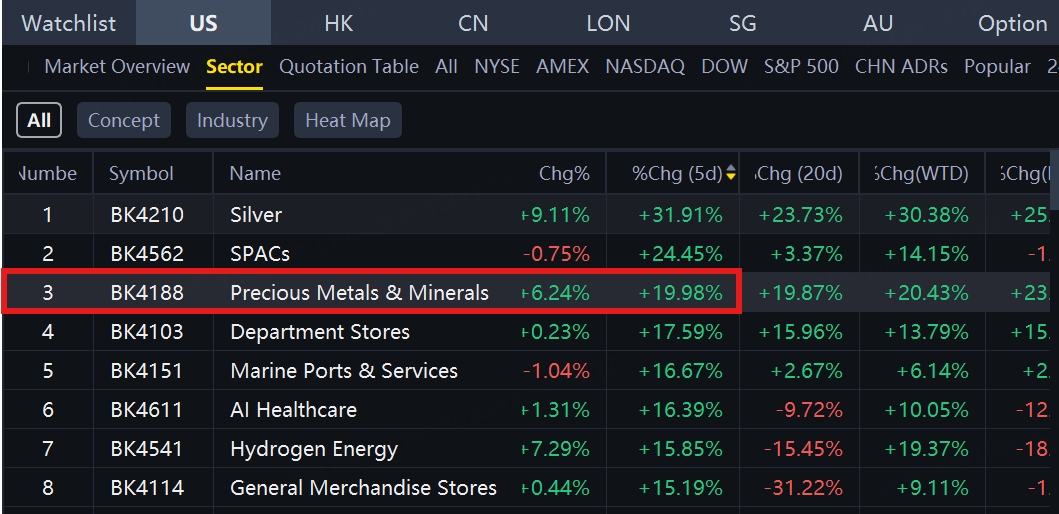1059x514 pixels.
Task: Open the Silver sector row
Action: pyautogui.click(x=256, y=215)
